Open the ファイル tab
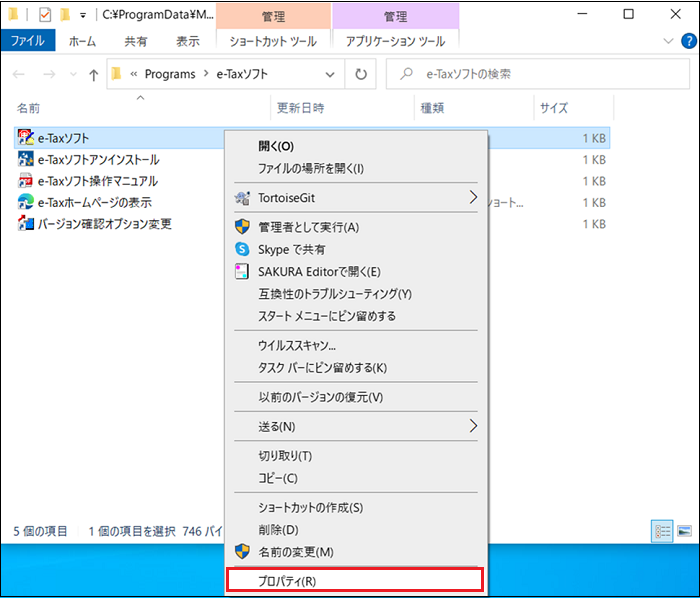This screenshot has height=598, width=700. pos(28,41)
